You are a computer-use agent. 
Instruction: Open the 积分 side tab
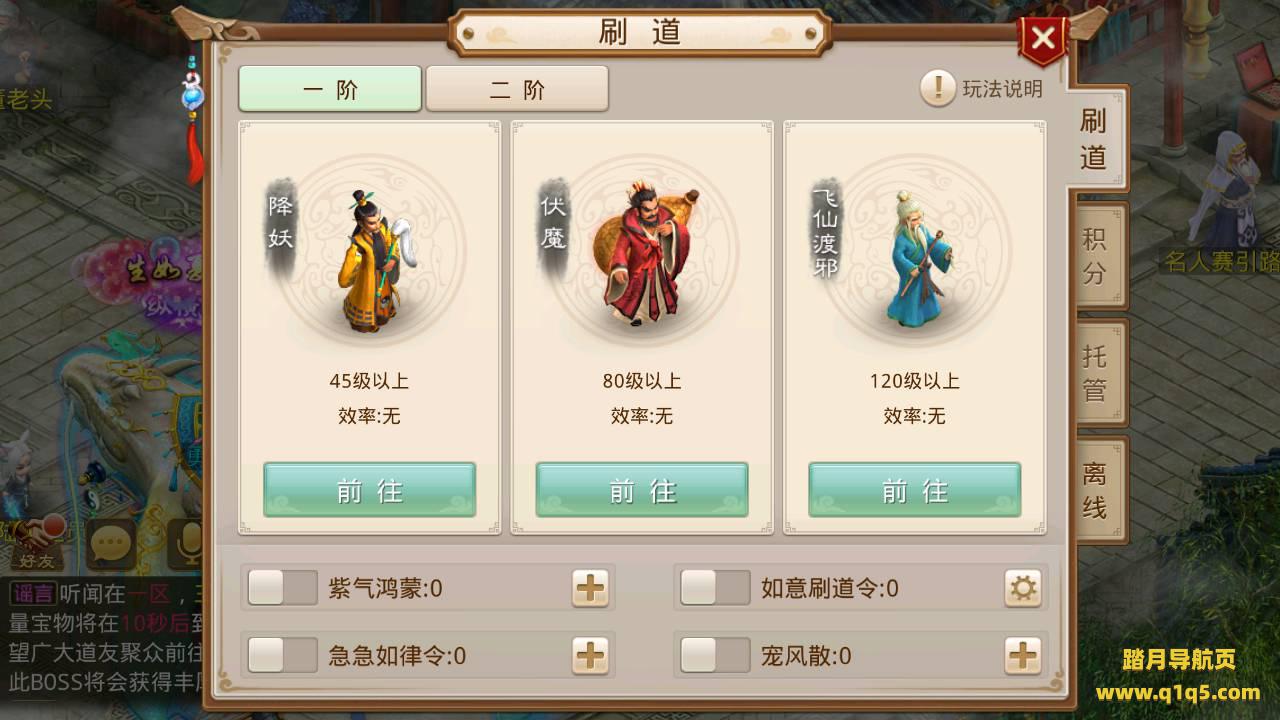1097,255
